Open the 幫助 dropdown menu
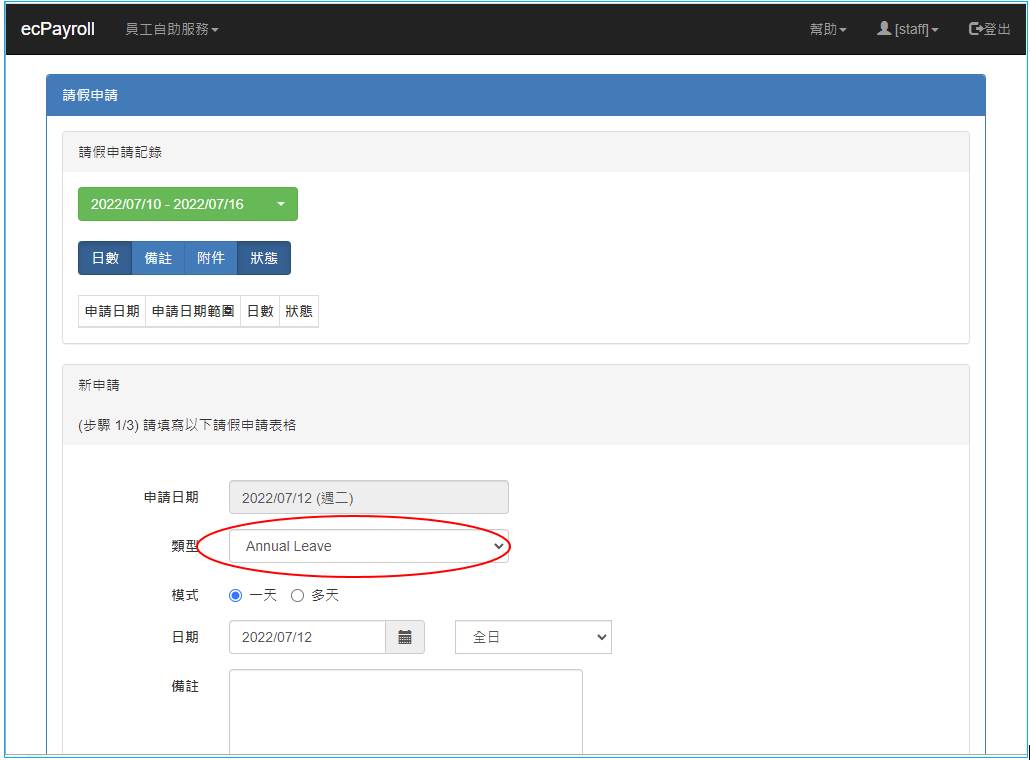 click(828, 29)
